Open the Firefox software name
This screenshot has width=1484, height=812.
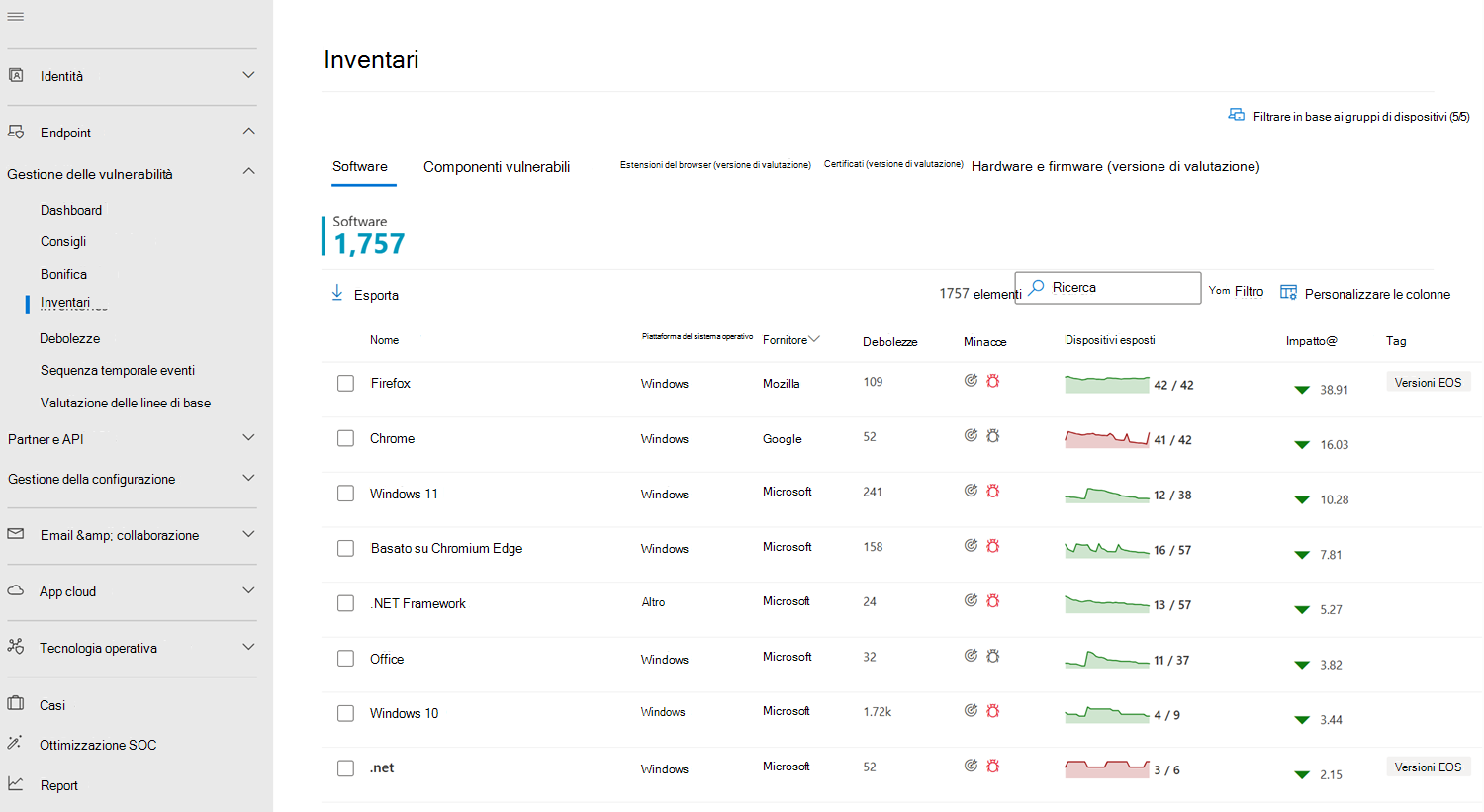391,383
